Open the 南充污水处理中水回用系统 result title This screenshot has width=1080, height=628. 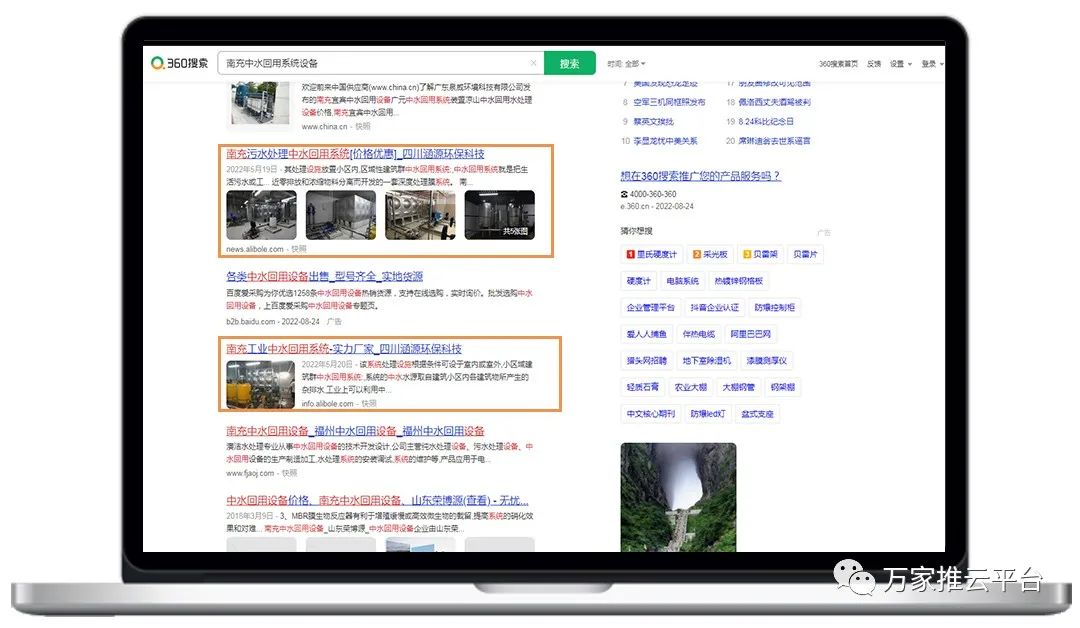355,154
